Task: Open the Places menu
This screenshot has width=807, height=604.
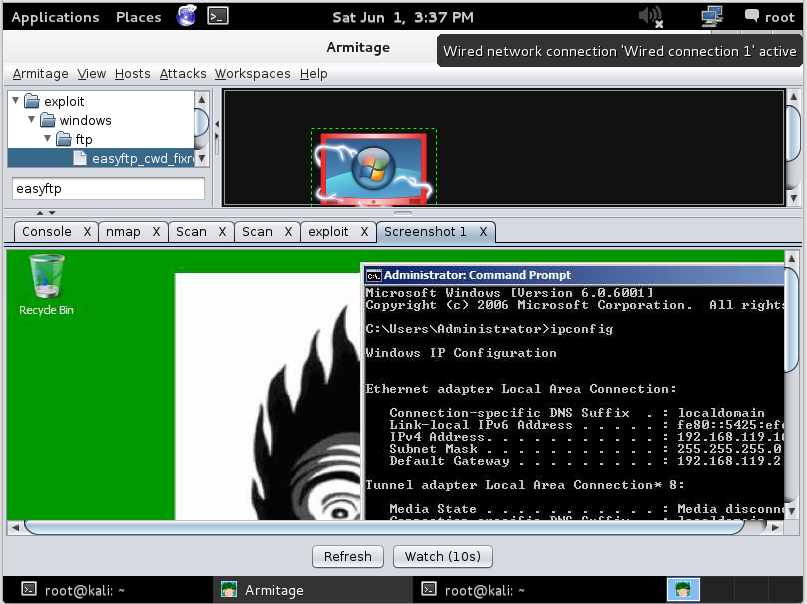Action: pyautogui.click(x=138, y=17)
